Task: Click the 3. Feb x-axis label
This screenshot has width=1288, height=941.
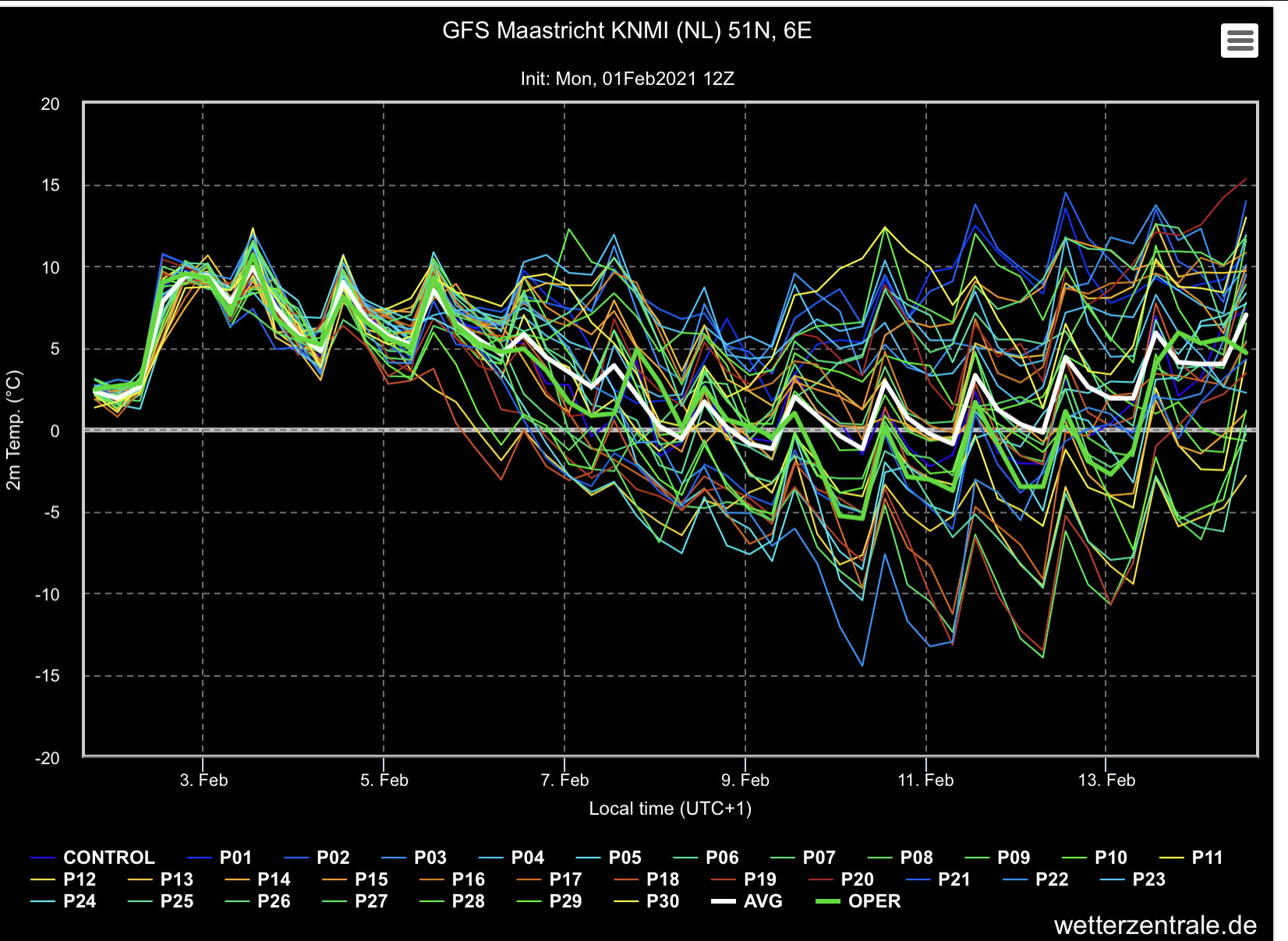Action: 203,780
